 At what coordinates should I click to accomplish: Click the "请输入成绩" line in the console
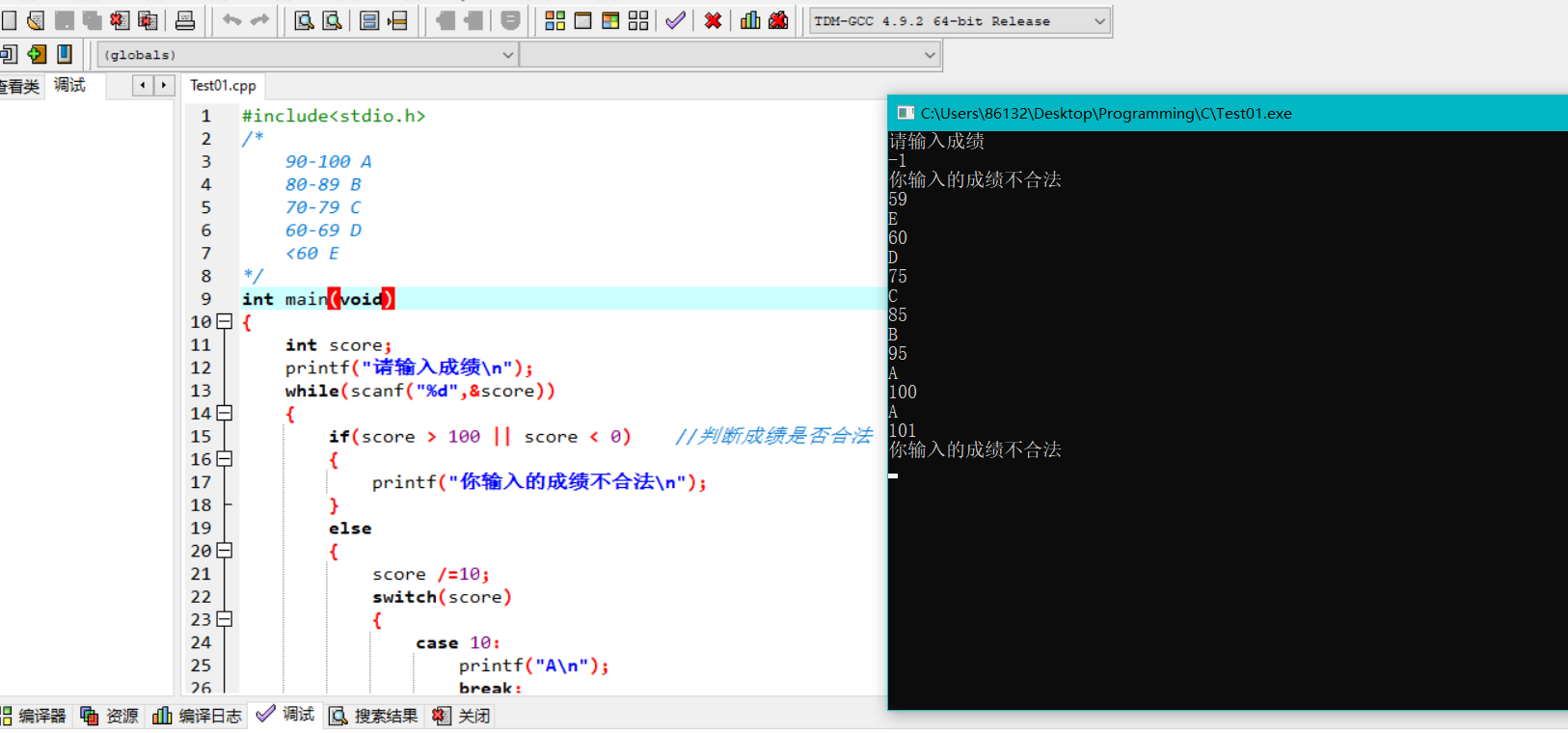(x=936, y=142)
